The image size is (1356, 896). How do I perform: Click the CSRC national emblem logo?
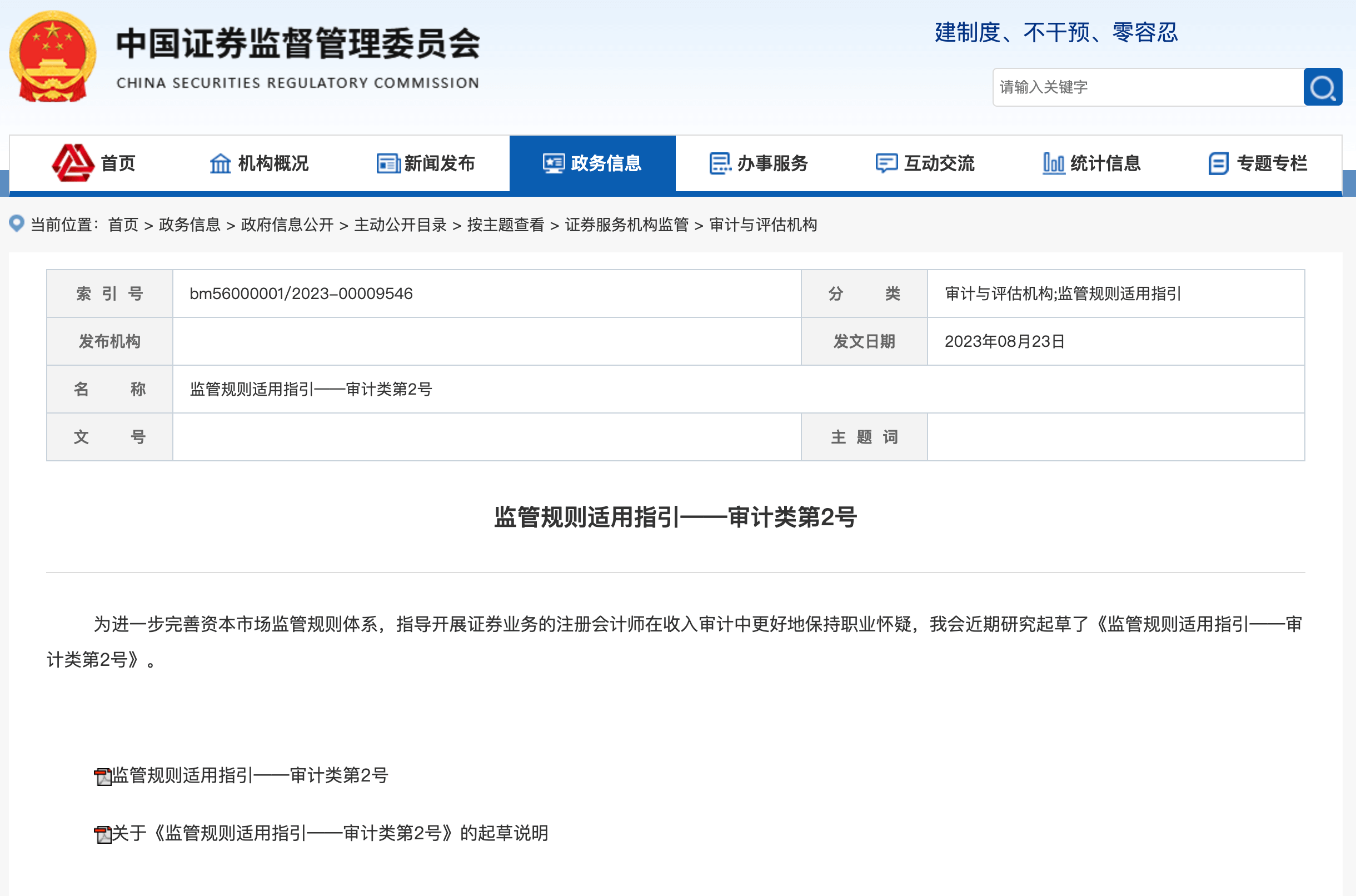[x=53, y=57]
